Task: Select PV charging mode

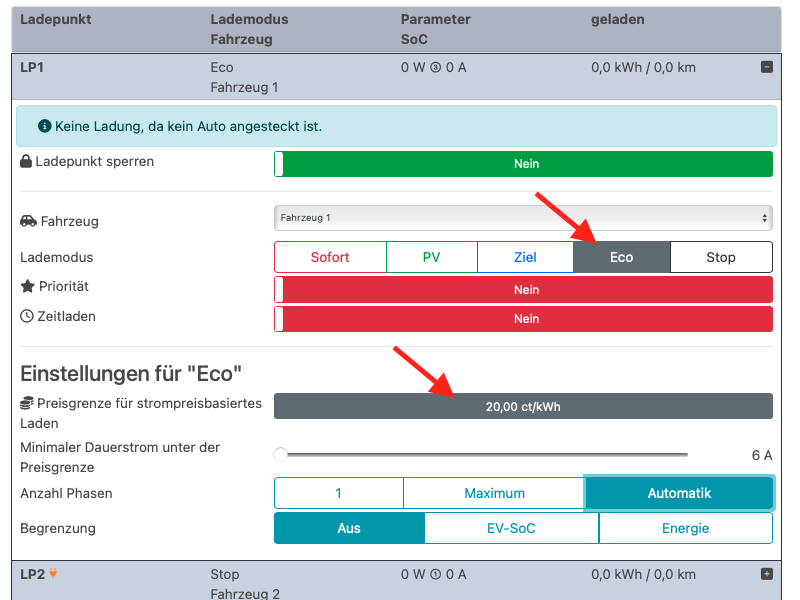Action: click(431, 257)
